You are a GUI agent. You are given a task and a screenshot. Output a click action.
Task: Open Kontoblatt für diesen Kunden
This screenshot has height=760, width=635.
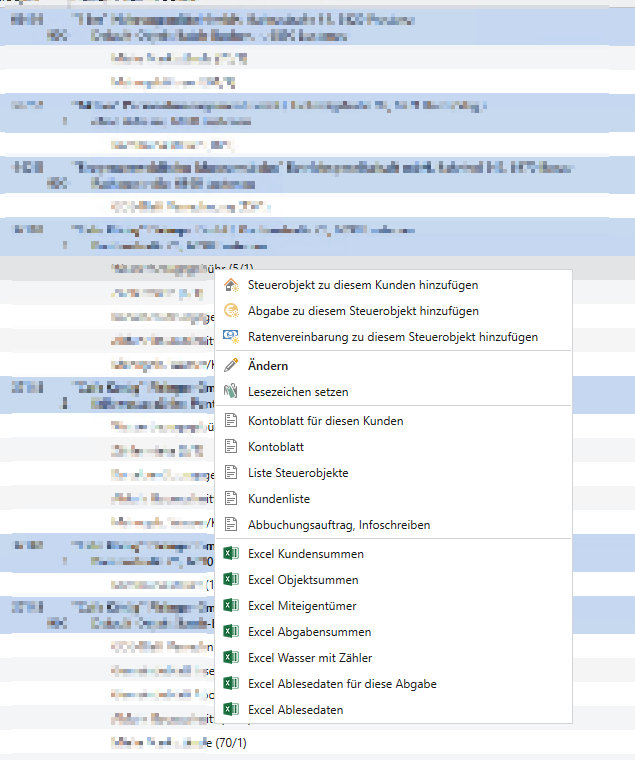325,421
